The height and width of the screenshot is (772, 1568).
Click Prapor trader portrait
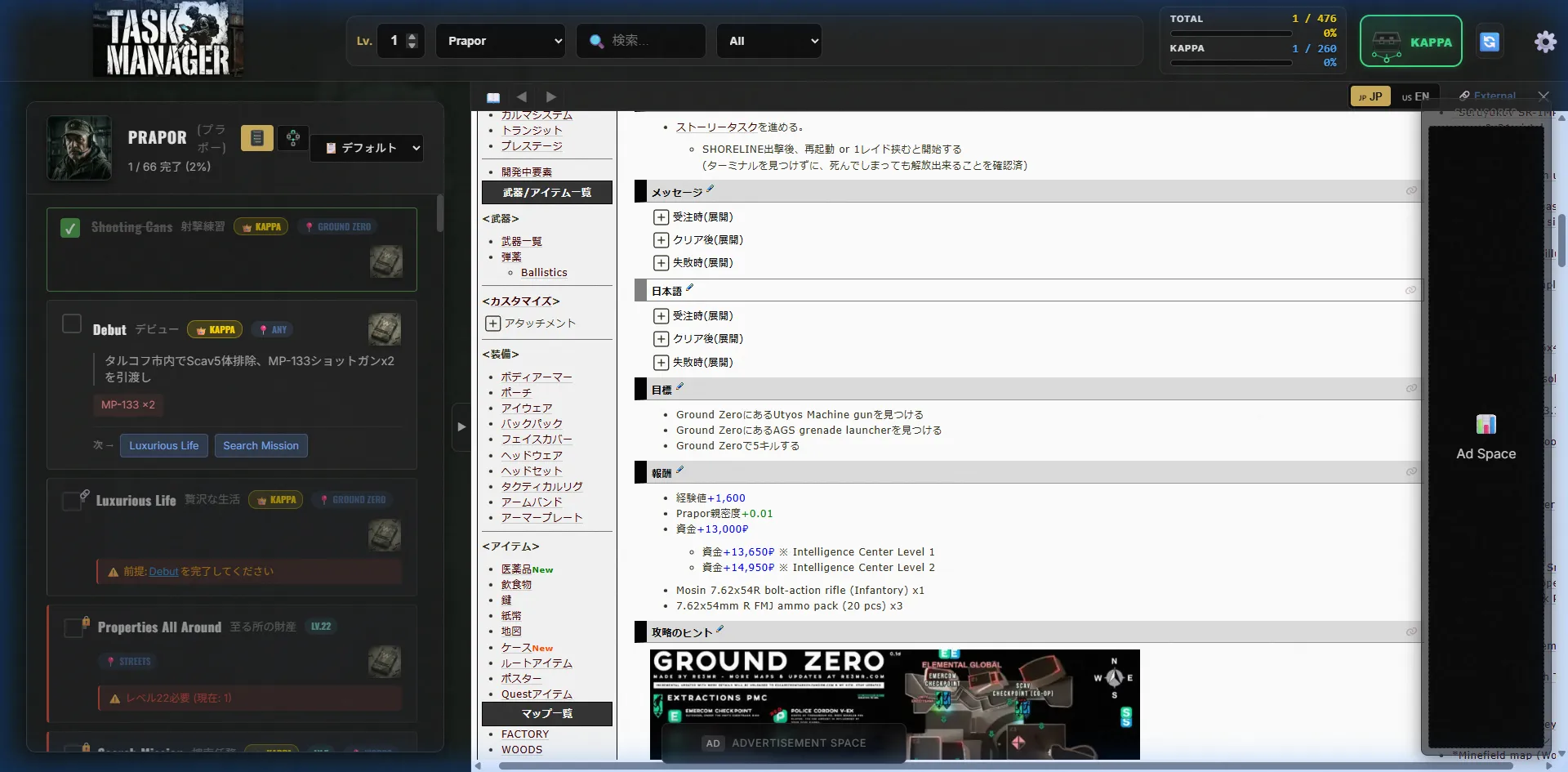79,148
